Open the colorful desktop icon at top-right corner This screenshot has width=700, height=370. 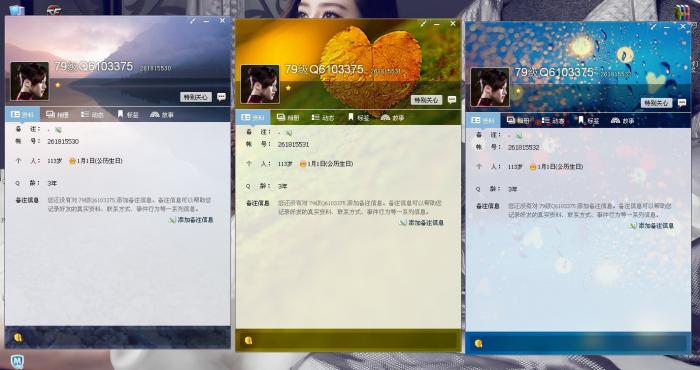(682, 12)
